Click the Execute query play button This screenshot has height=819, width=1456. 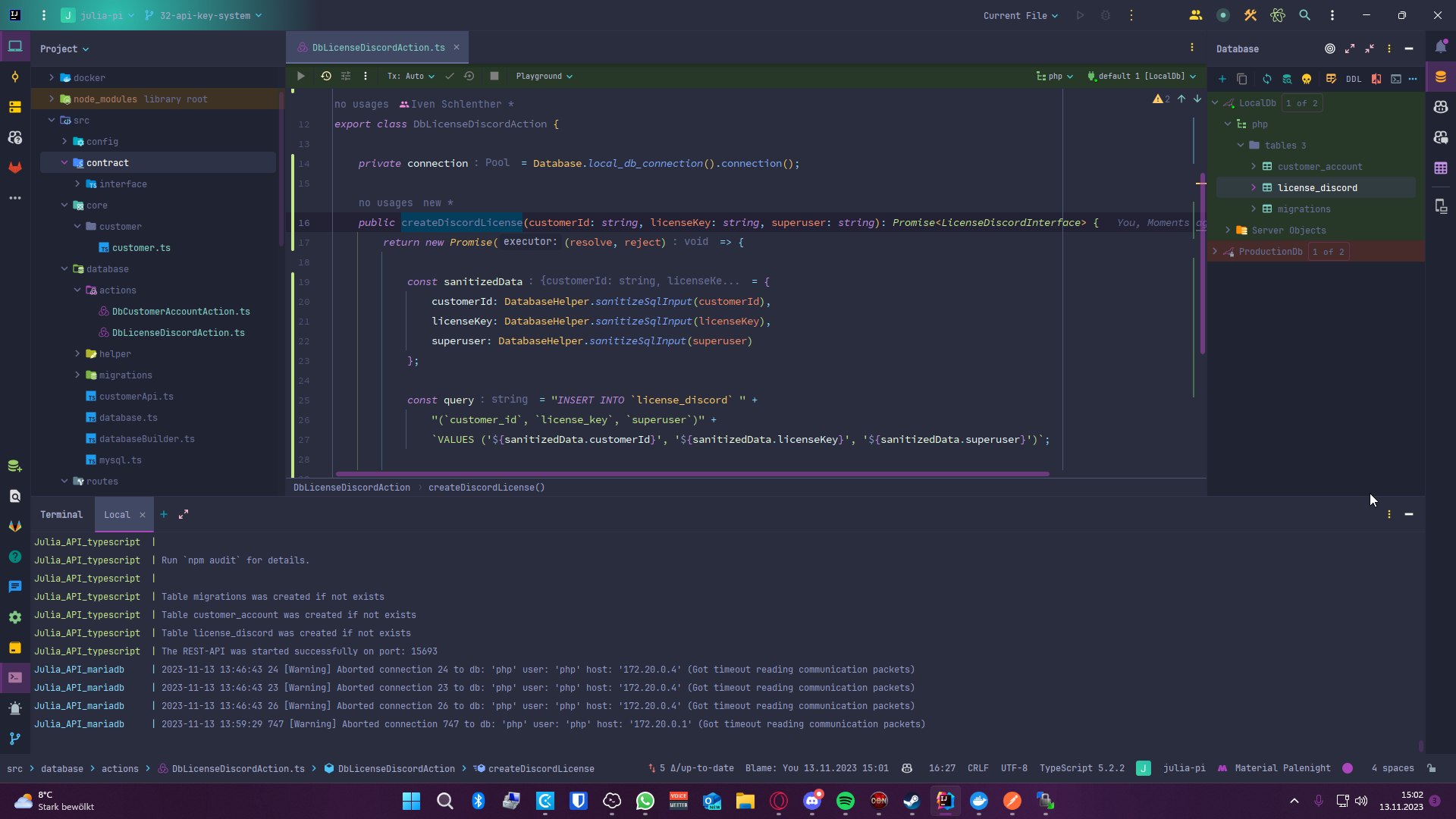pos(301,76)
